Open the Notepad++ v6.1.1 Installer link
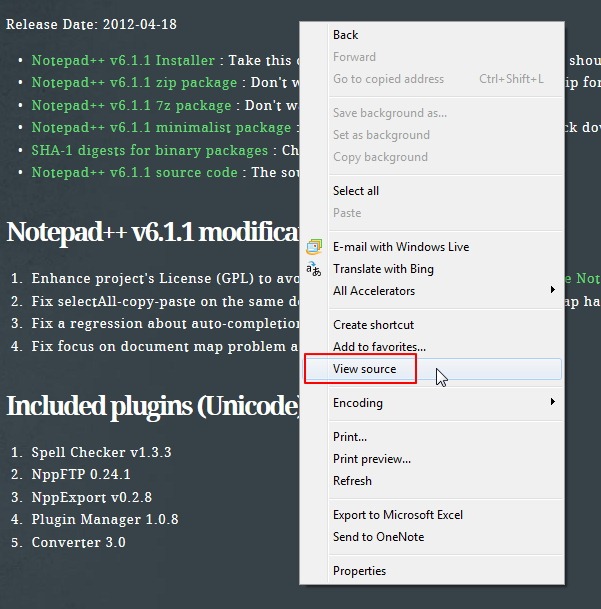 [x=124, y=61]
